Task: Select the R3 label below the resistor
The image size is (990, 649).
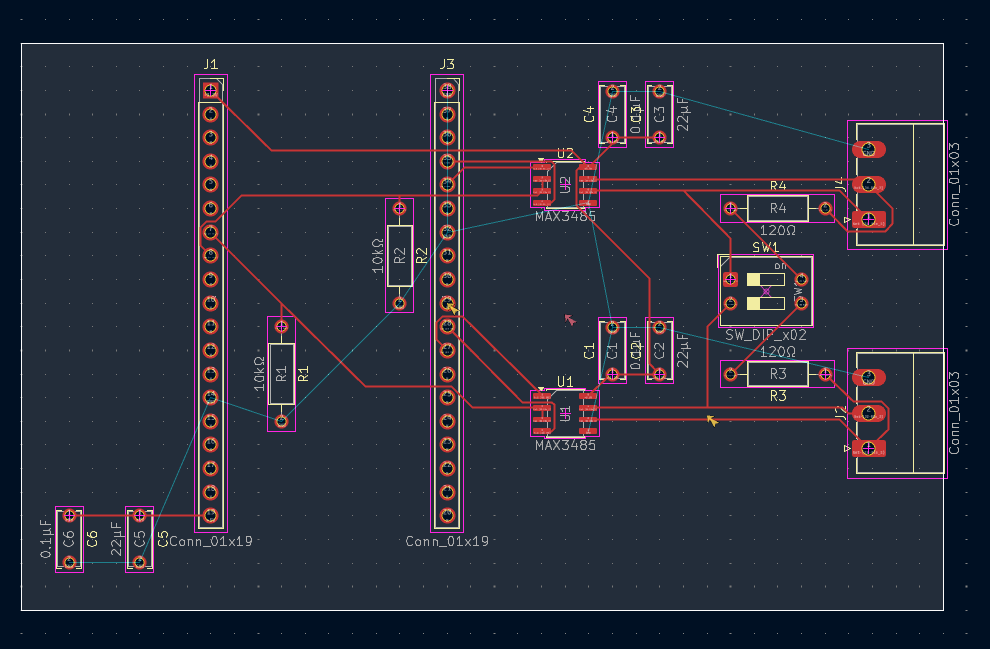Action: (x=778, y=396)
